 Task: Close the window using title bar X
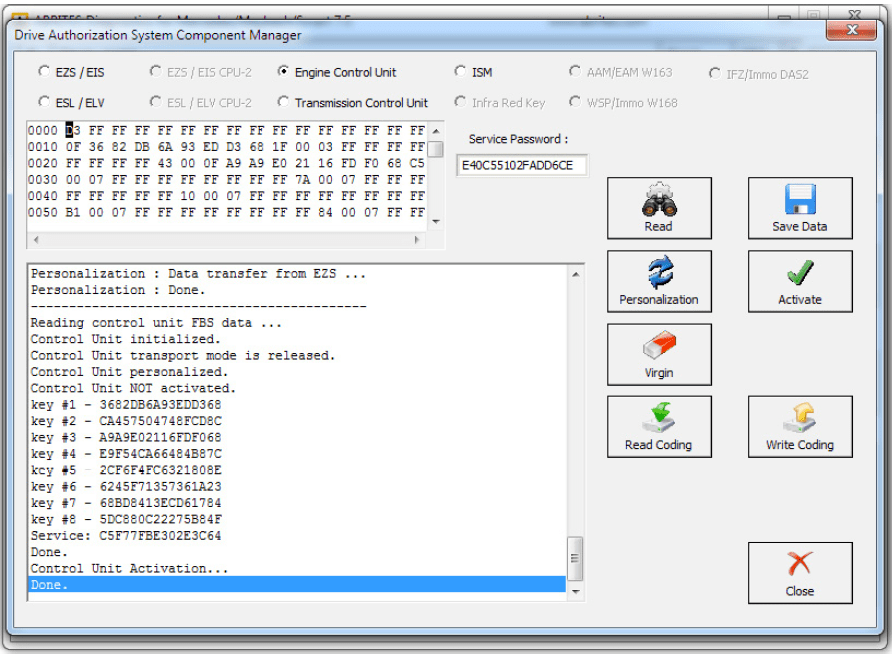click(849, 31)
